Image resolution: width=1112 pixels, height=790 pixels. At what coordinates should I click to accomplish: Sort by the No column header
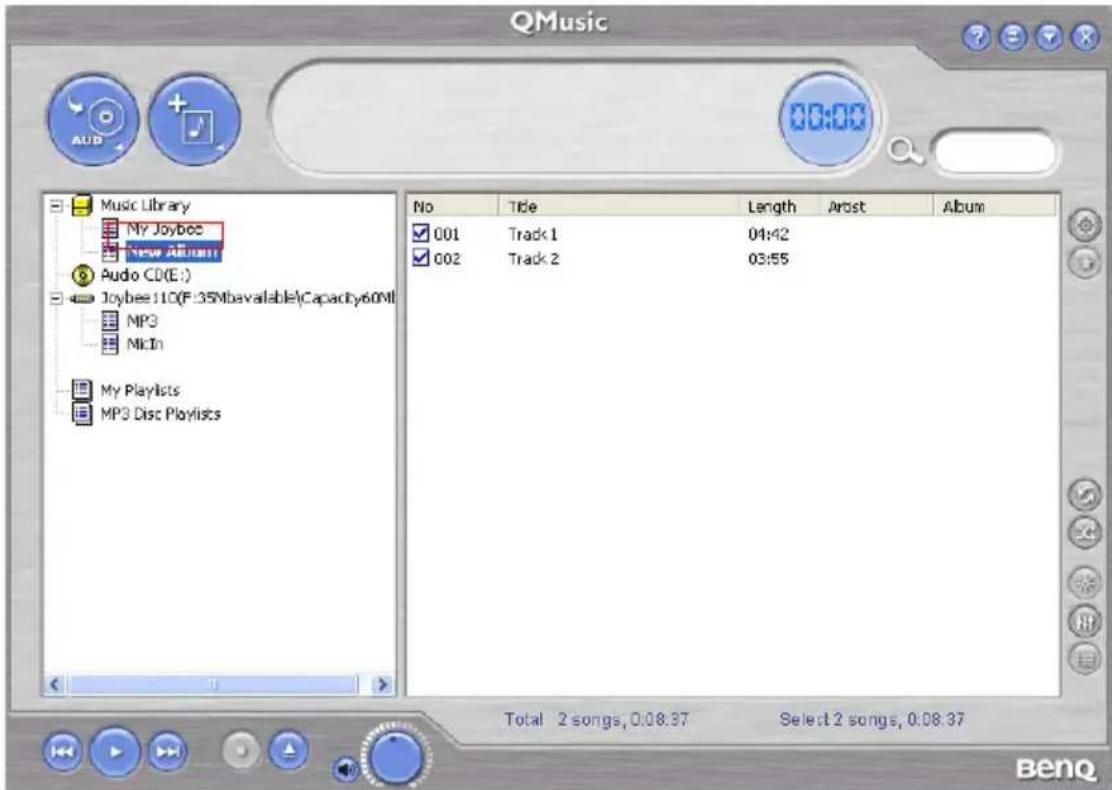(x=453, y=206)
